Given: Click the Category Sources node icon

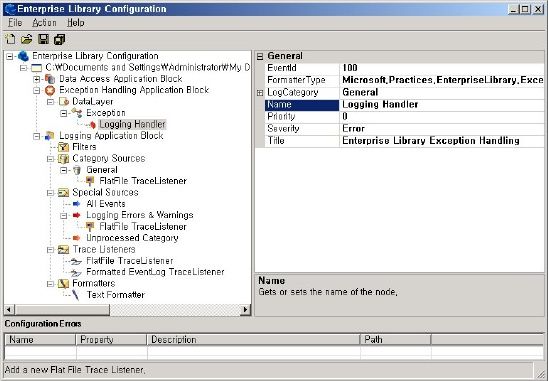Looking at the screenshot, I should pyautogui.click(x=64, y=159).
